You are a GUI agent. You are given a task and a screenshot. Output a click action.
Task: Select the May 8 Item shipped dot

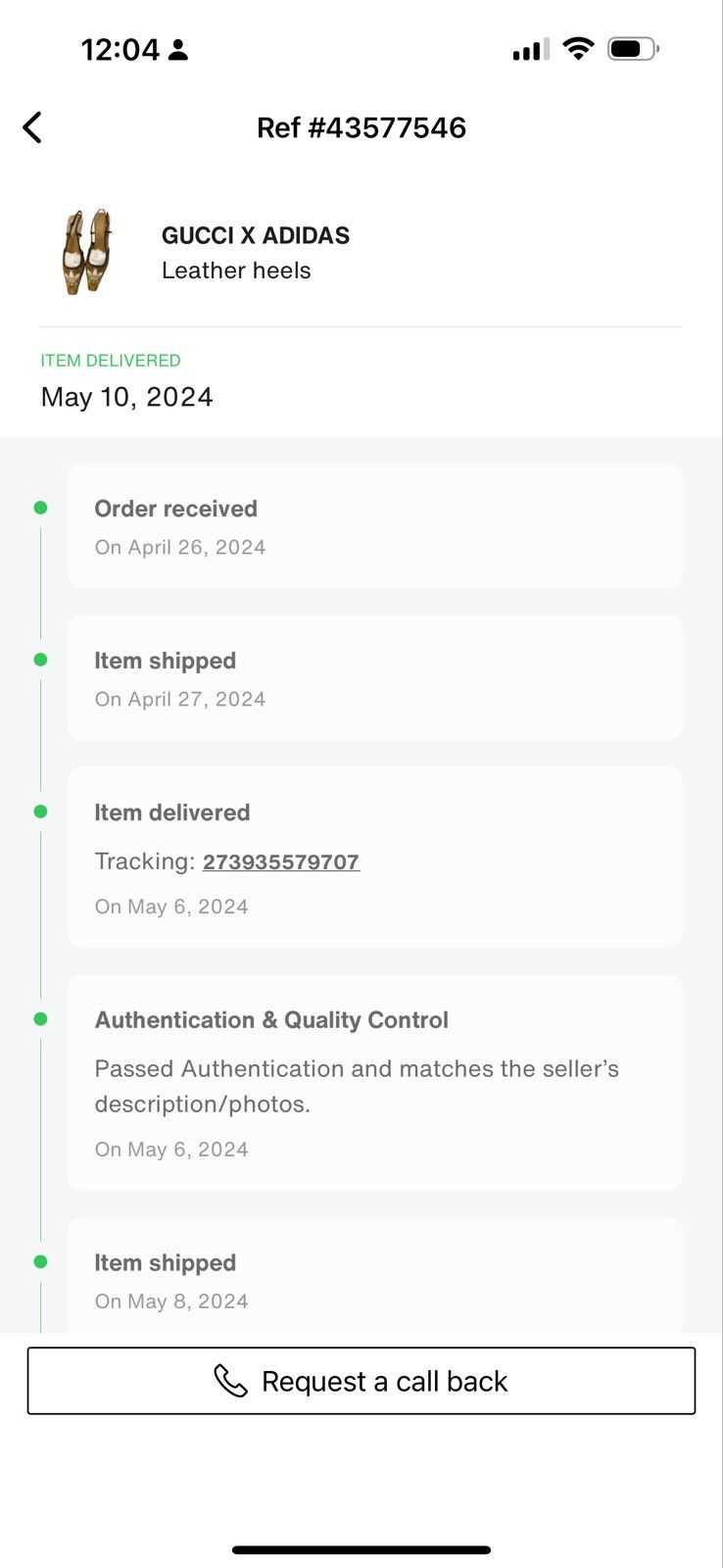click(40, 1262)
